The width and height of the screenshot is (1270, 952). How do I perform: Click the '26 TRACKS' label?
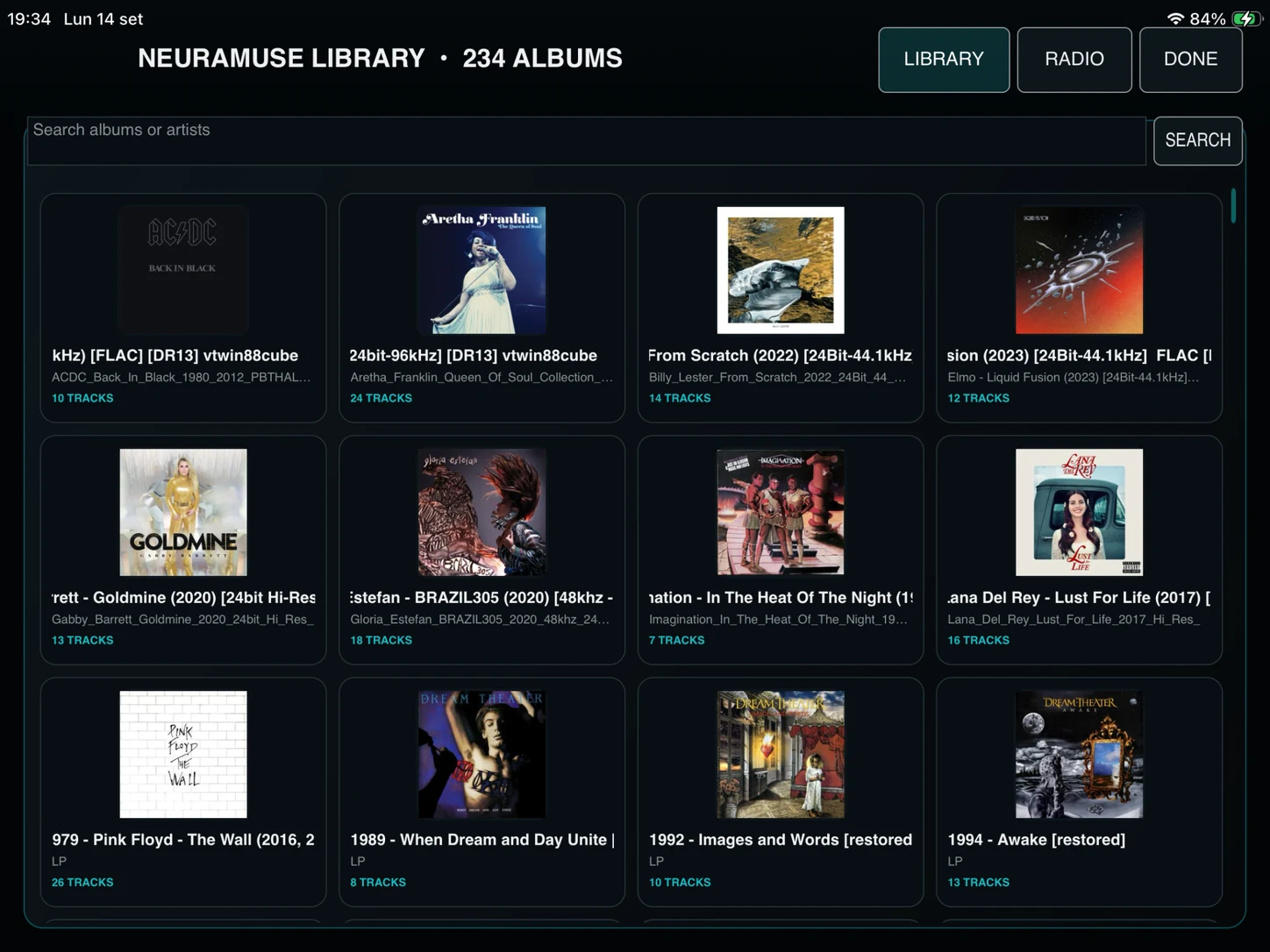coord(82,882)
